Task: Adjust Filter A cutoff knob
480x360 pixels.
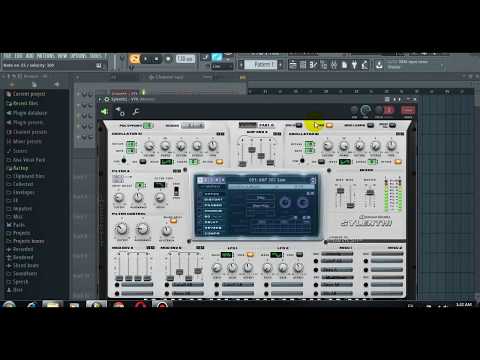Action: coord(119,197)
